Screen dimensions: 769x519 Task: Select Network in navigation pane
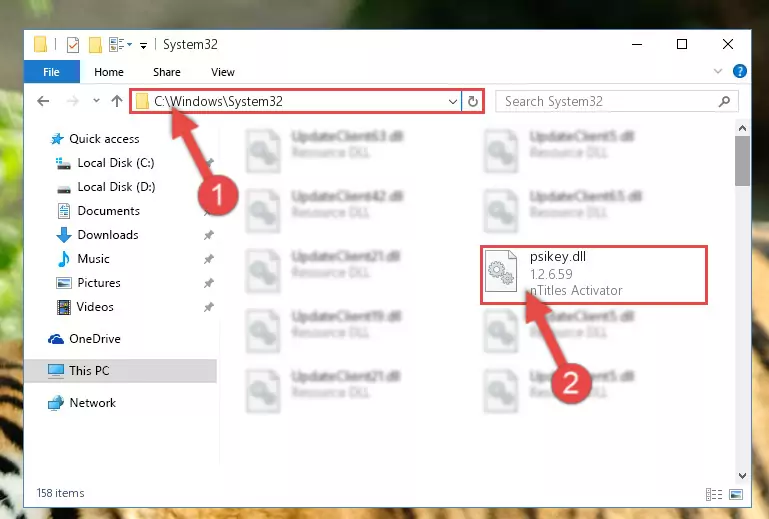pyautogui.click(x=82, y=403)
